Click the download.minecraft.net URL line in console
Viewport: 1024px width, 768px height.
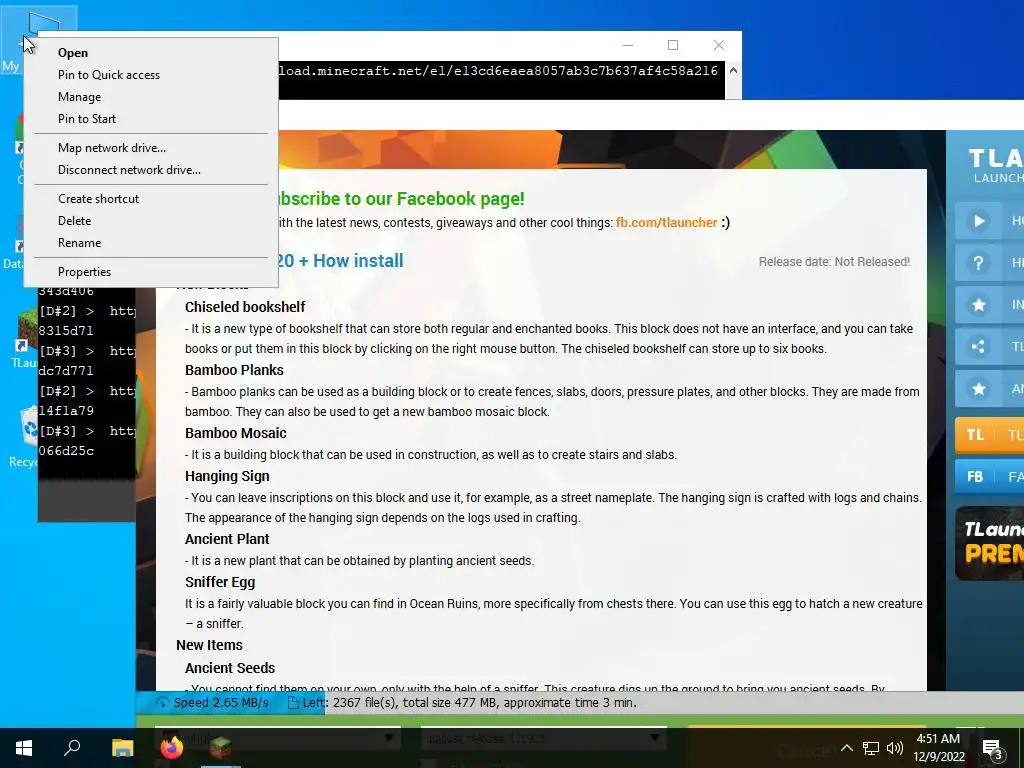click(498, 71)
